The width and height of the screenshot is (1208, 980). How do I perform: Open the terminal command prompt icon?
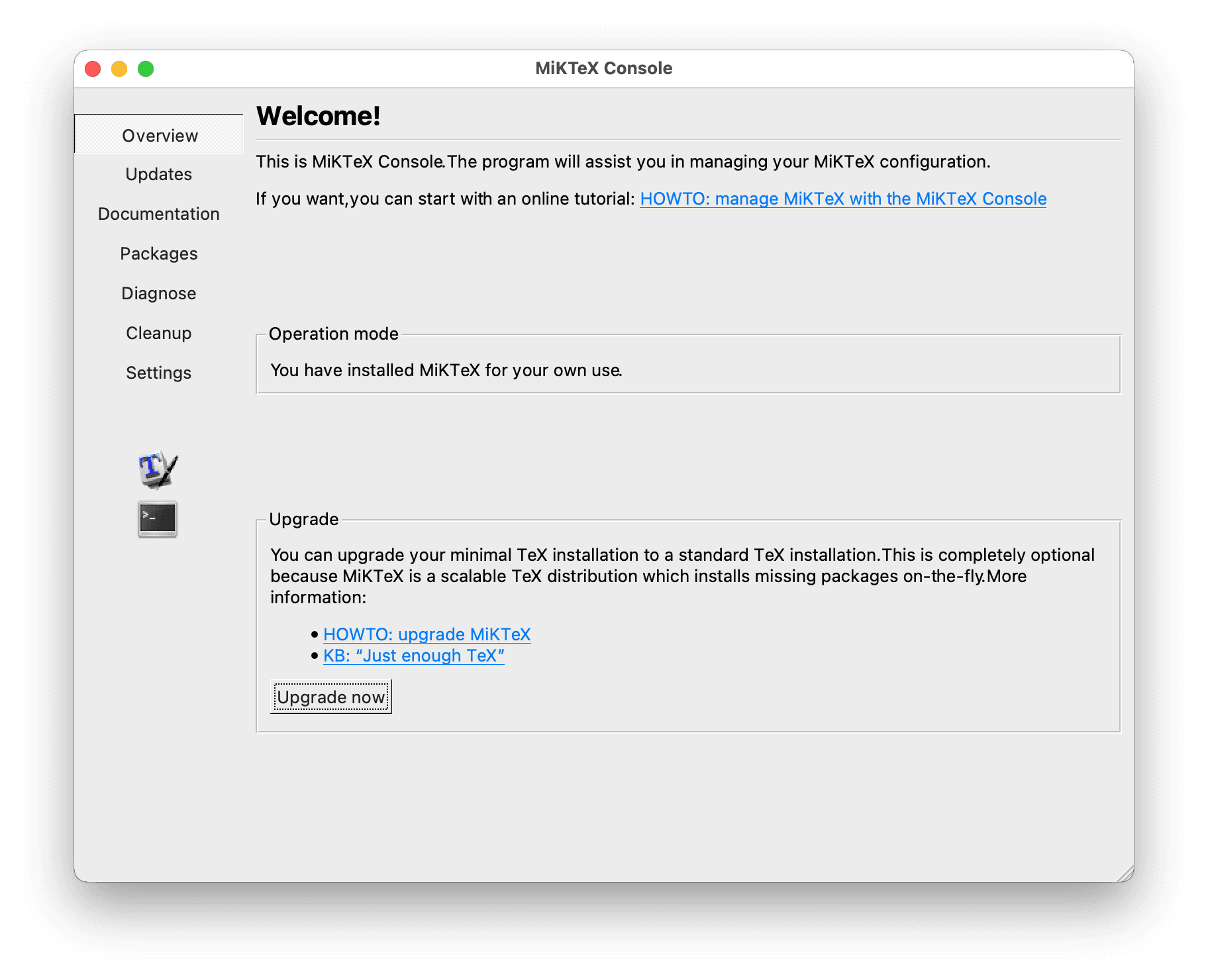[x=158, y=518]
